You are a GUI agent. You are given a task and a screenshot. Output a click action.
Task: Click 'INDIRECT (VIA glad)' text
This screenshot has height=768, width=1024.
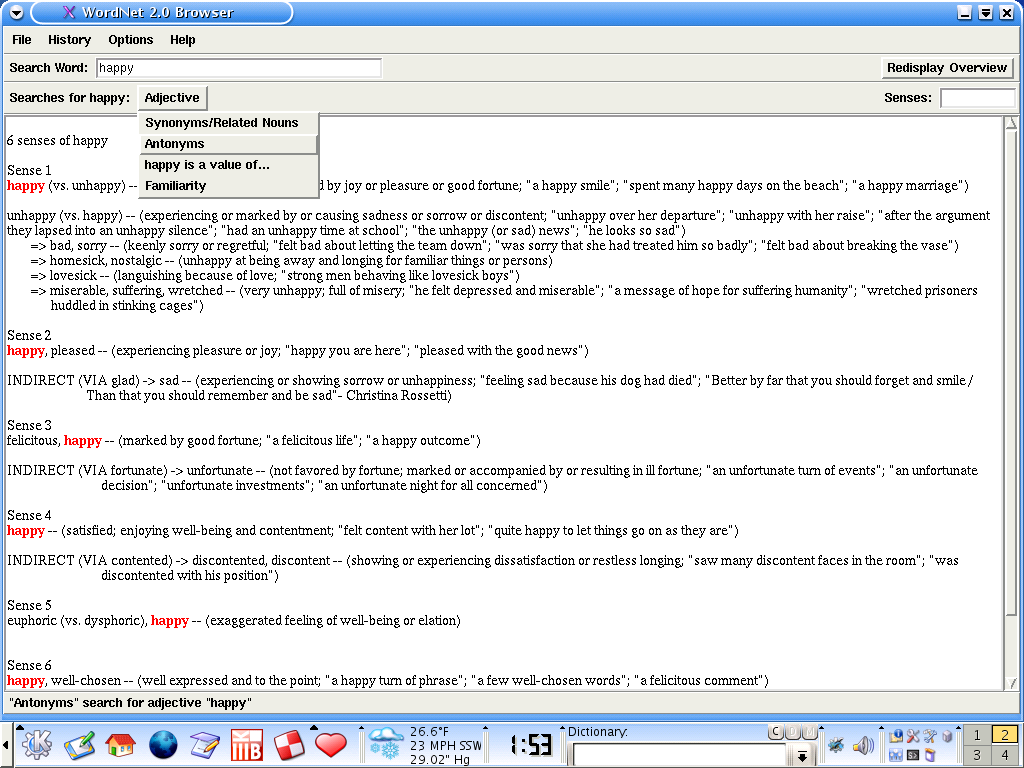tap(74, 381)
